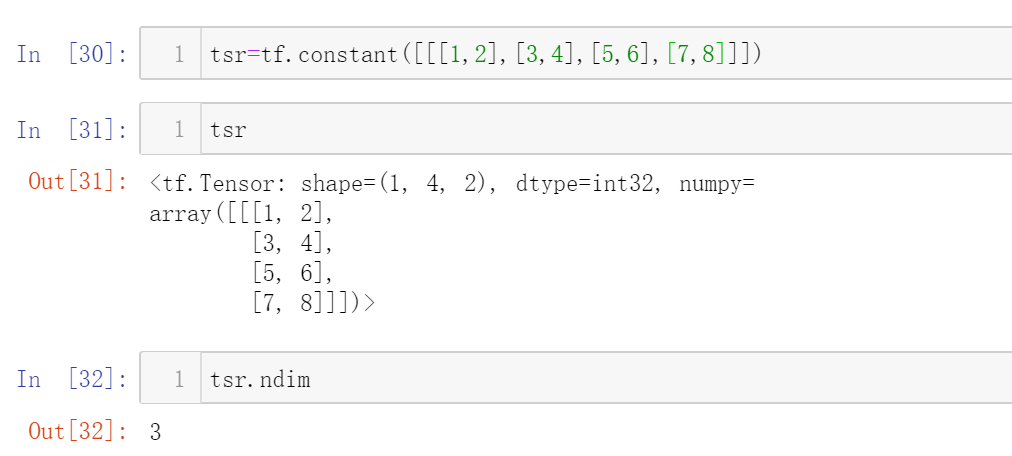Click line number 1 in cell 32

click(x=179, y=379)
